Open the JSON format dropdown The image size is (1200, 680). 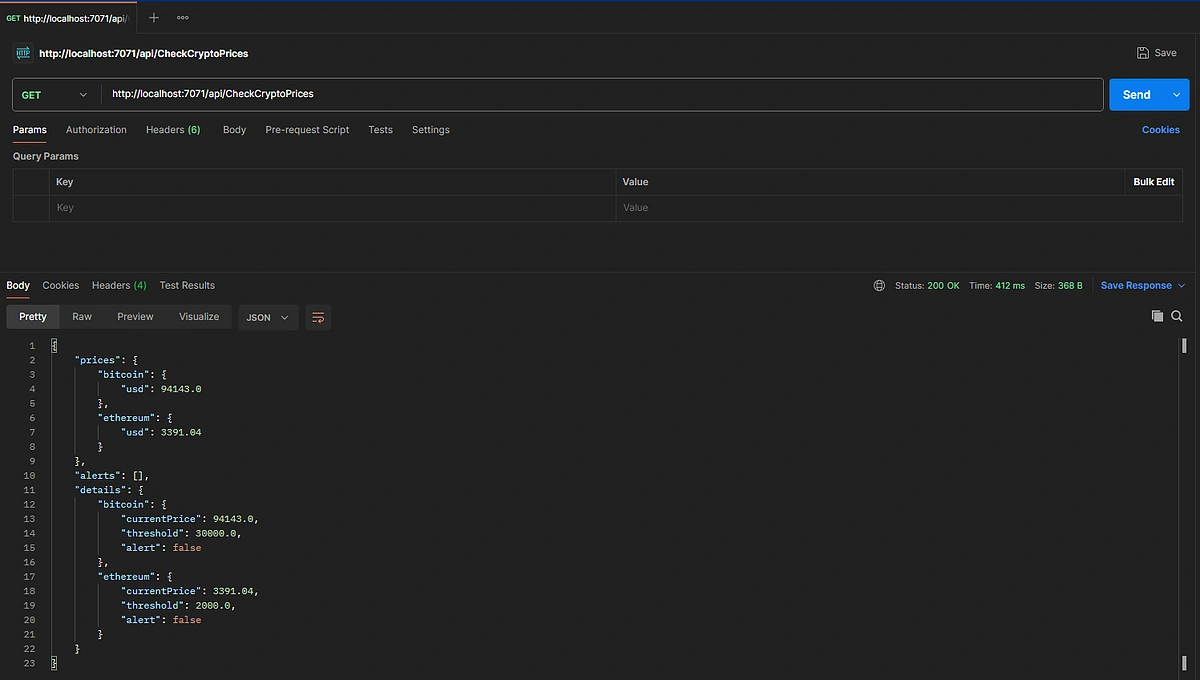click(x=265, y=317)
